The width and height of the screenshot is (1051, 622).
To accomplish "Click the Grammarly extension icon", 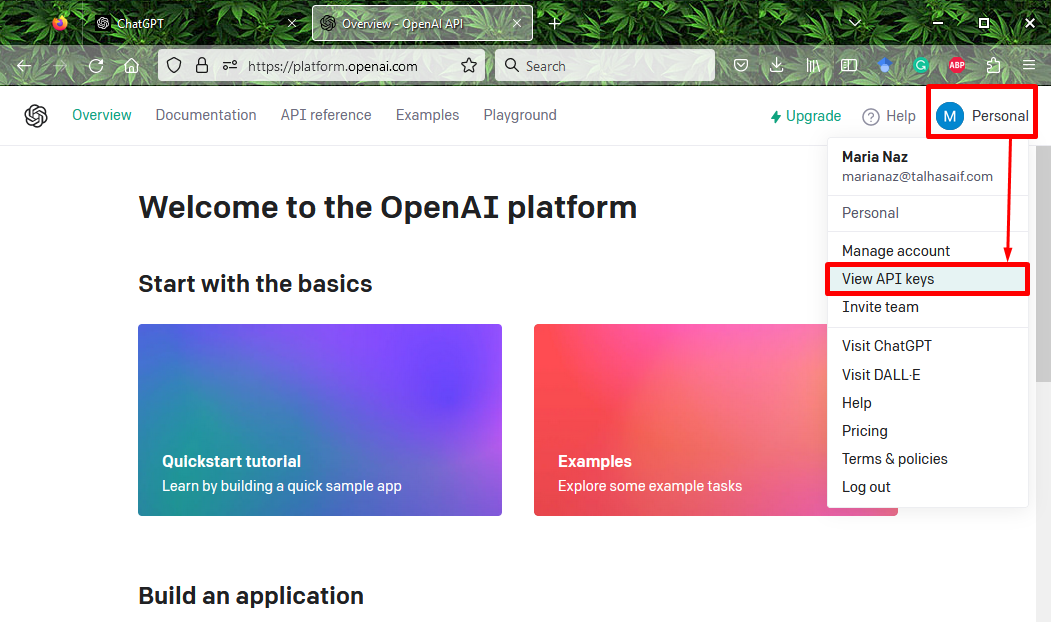I will click(x=921, y=66).
